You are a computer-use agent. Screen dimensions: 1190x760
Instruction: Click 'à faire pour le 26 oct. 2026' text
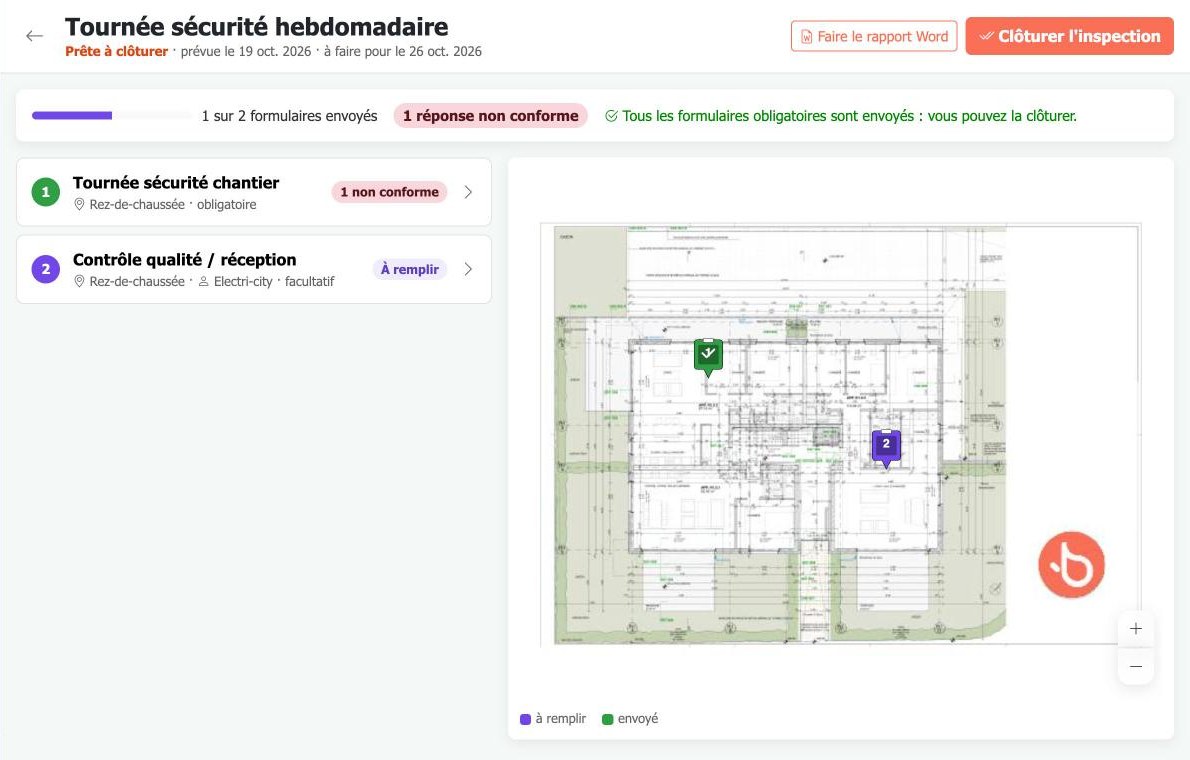coord(403,52)
